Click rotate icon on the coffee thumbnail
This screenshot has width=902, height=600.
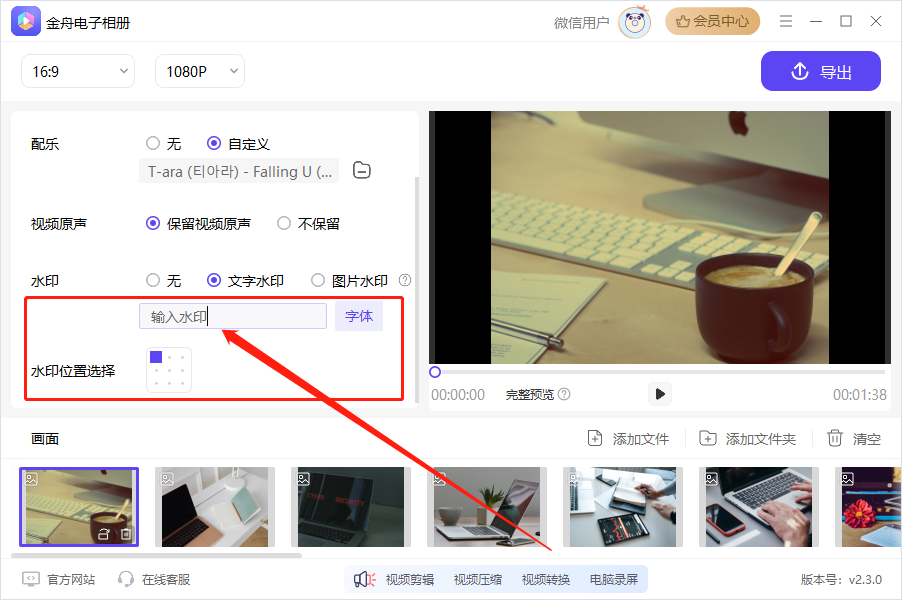(103, 534)
